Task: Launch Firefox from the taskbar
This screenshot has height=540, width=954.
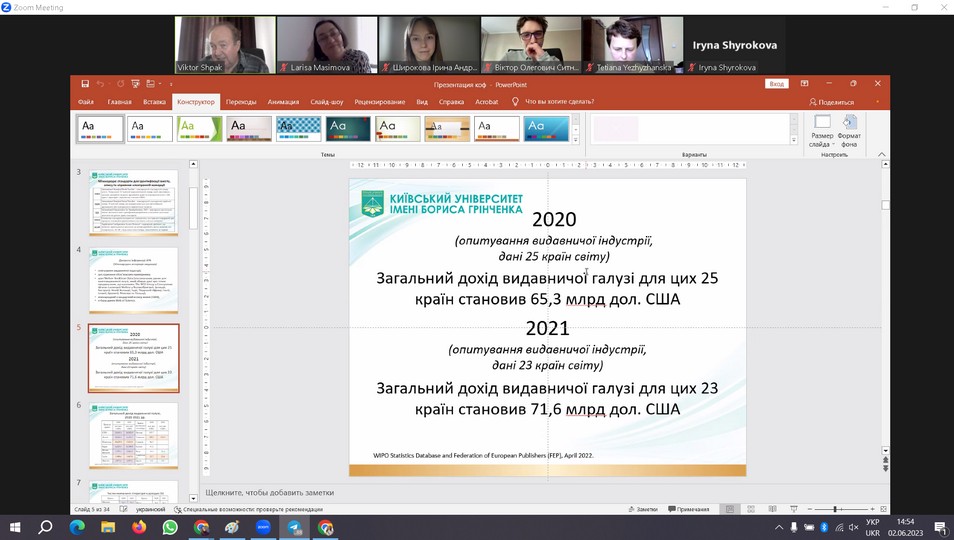Action: (x=139, y=527)
